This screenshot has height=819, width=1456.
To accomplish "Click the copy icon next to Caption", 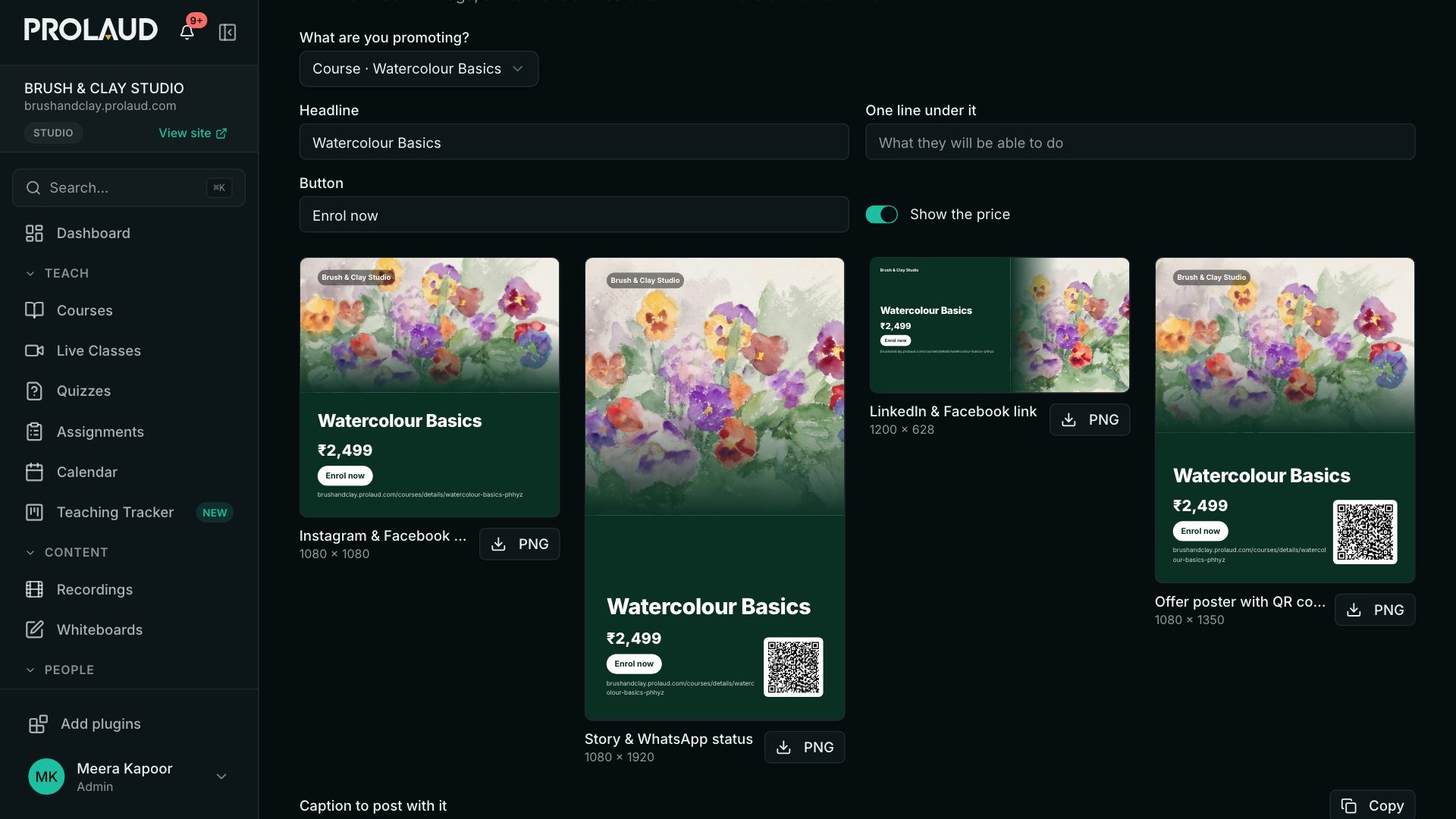I will 1348,805.
